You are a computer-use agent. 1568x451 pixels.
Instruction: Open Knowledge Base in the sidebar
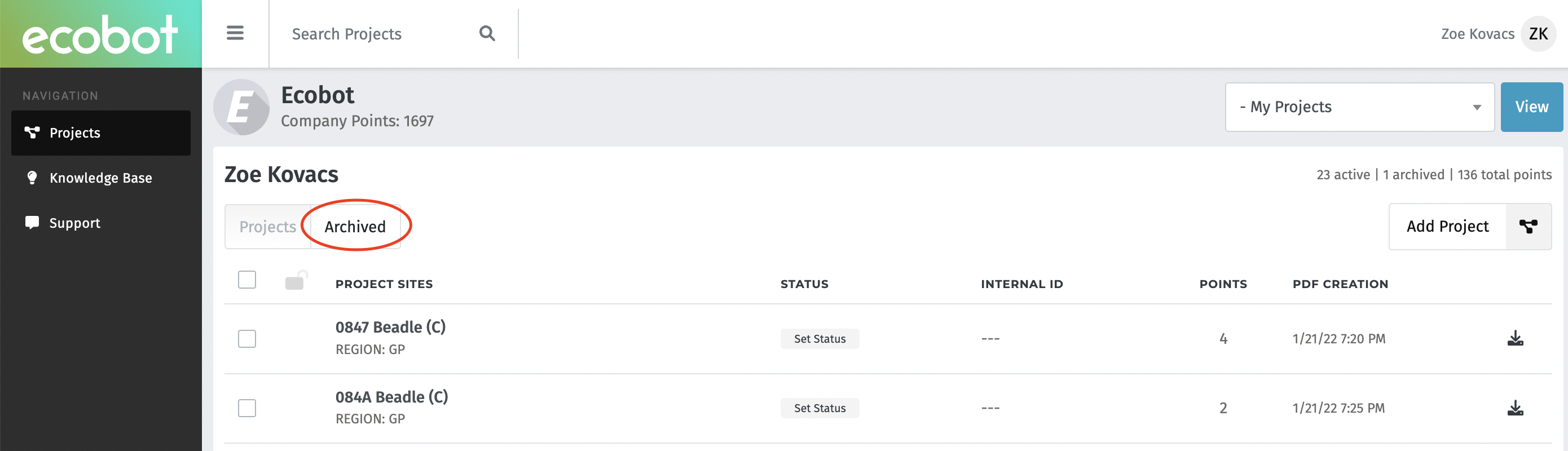click(100, 178)
